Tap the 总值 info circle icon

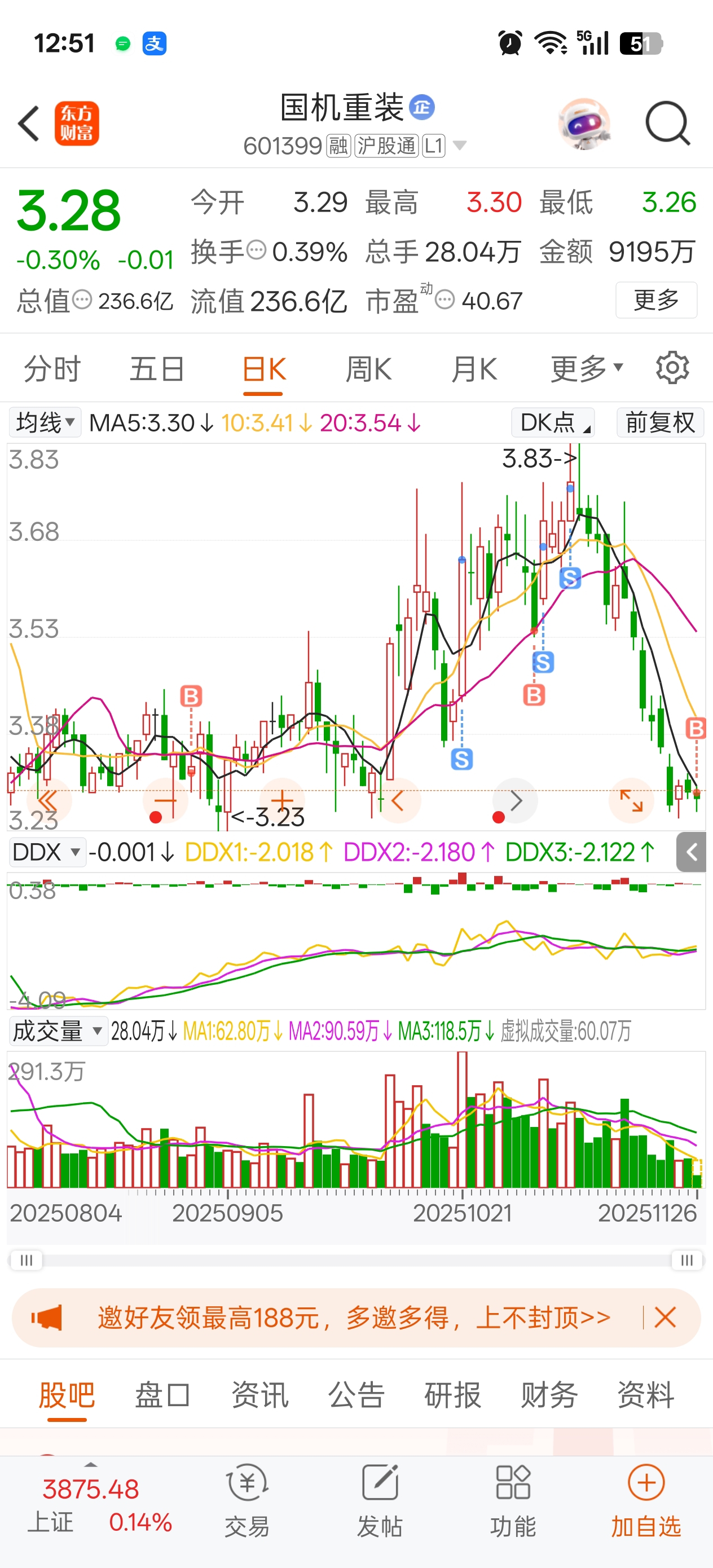pyautogui.click(x=82, y=299)
